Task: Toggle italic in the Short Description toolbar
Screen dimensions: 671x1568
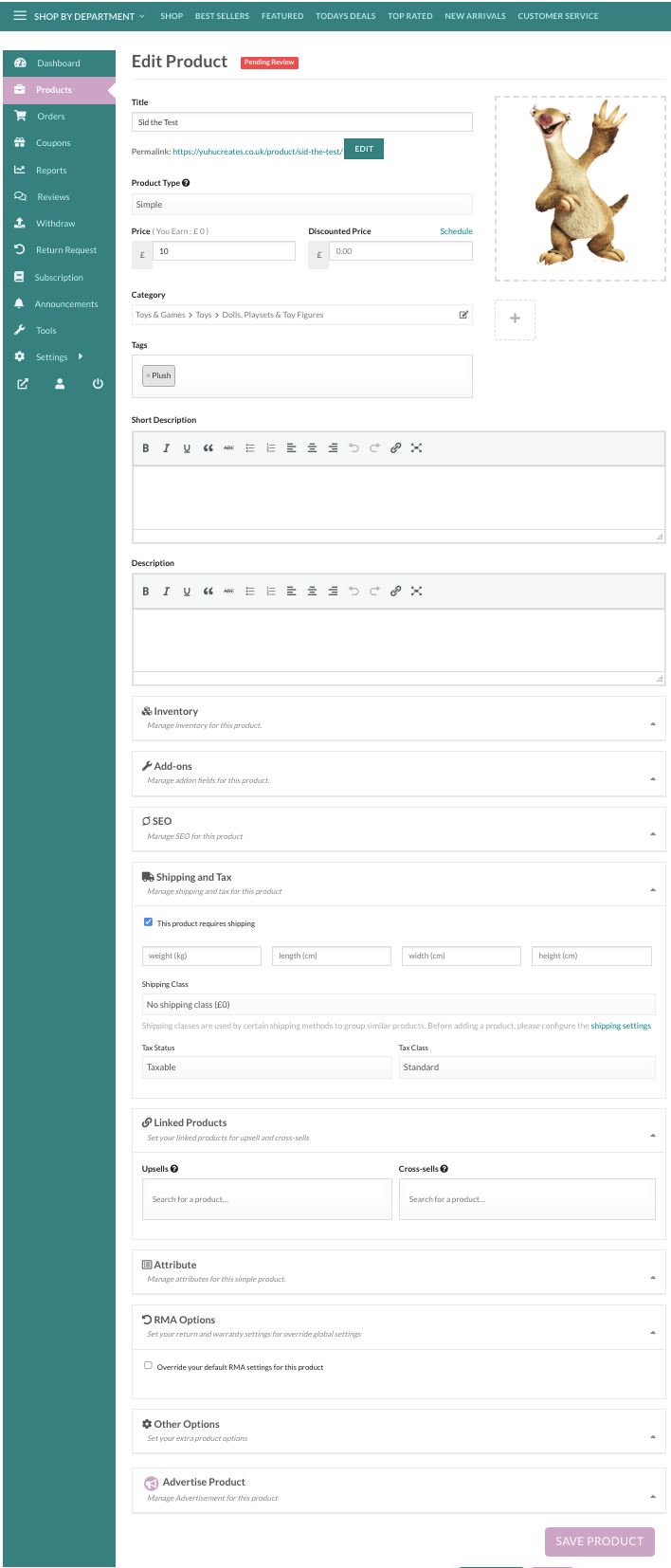Action: [166, 447]
